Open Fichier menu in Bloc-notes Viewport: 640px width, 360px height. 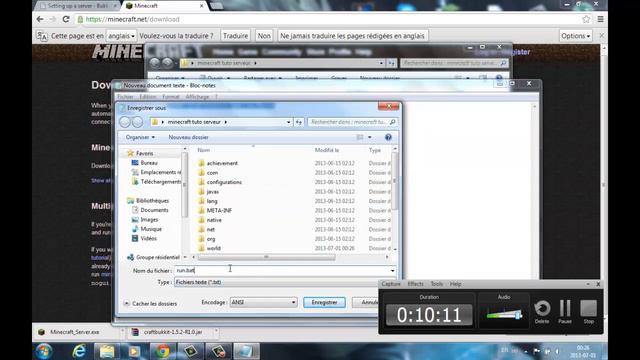coord(125,97)
